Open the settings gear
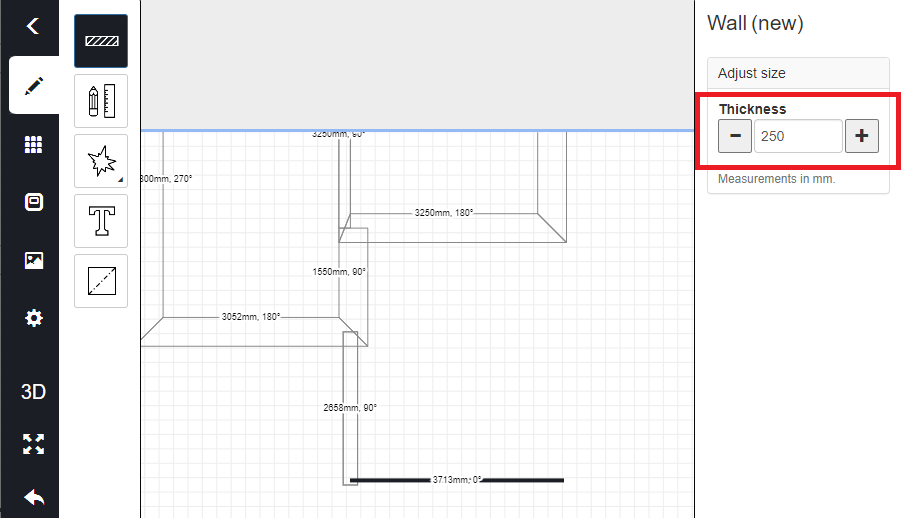The image size is (903, 518). [33, 318]
